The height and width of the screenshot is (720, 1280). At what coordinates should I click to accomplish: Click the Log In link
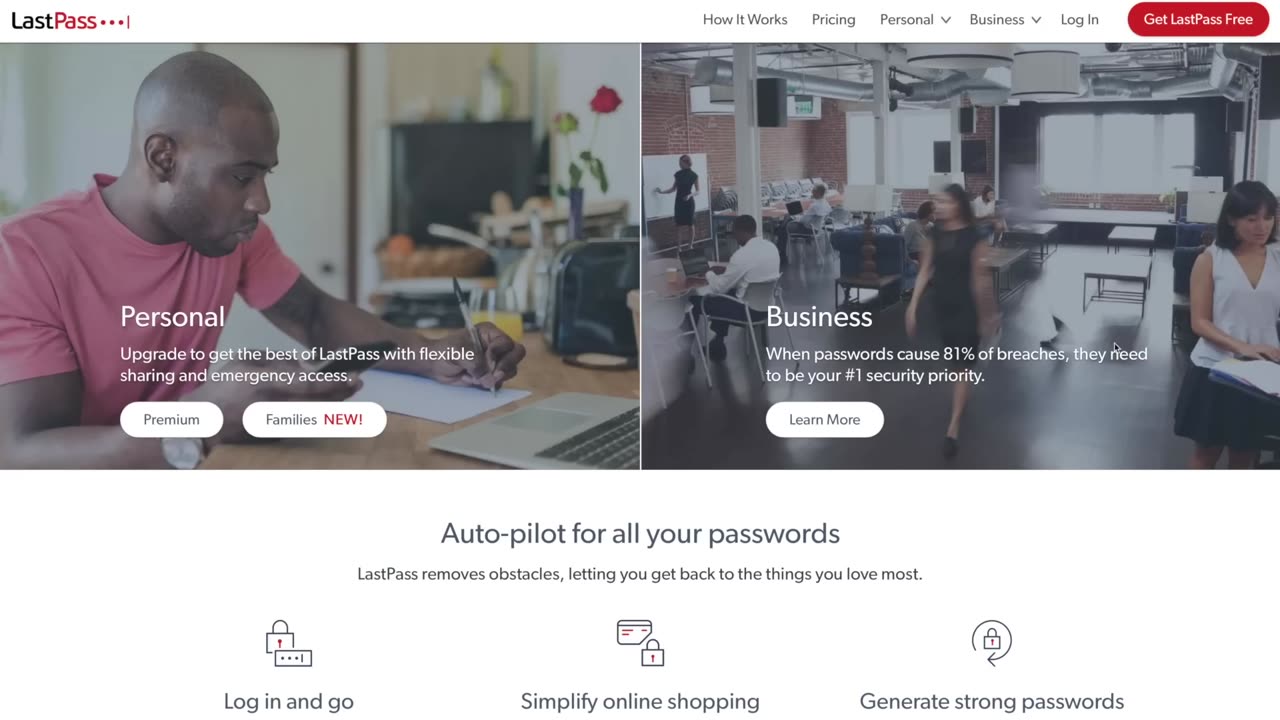pyautogui.click(x=1079, y=19)
